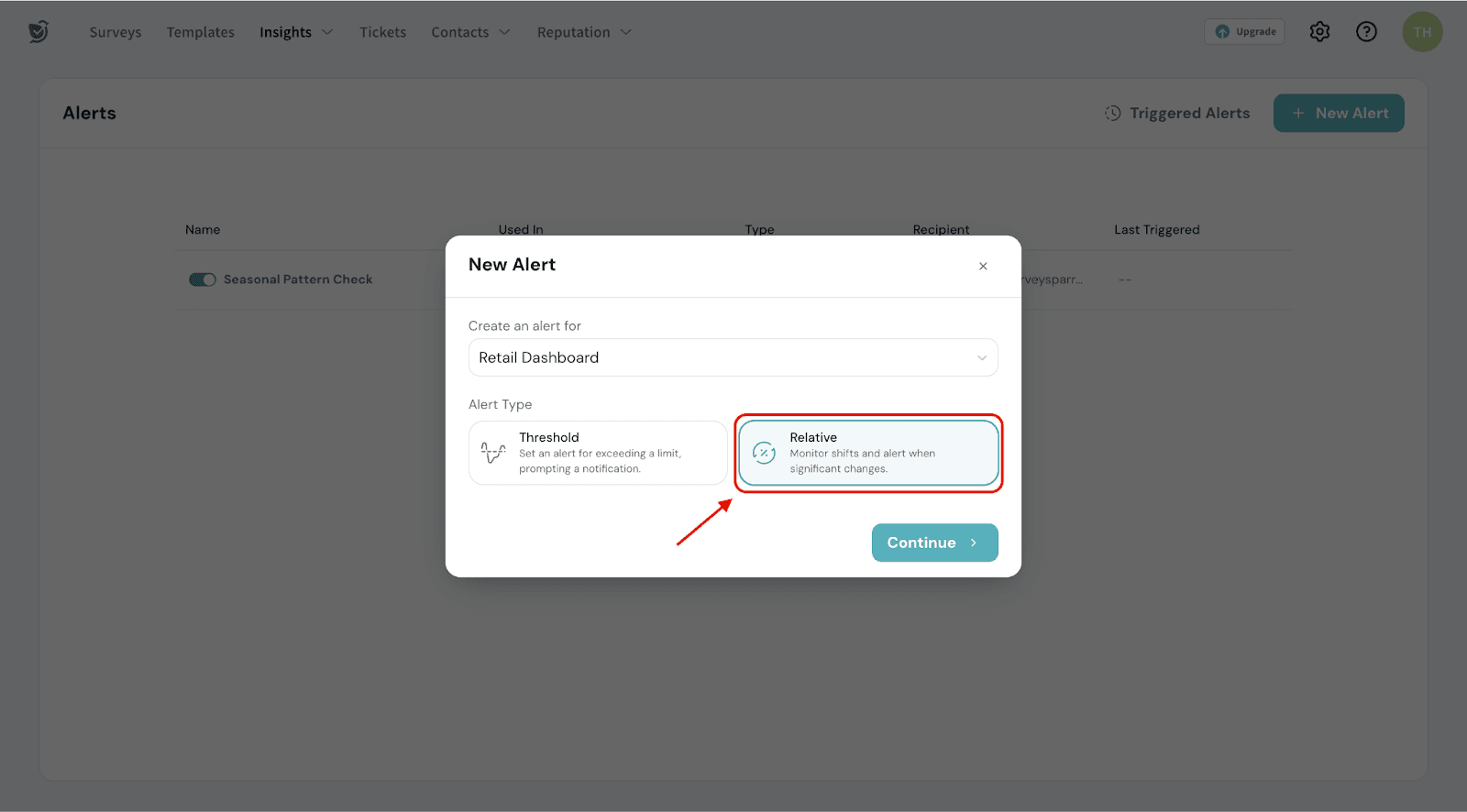The height and width of the screenshot is (812, 1467).
Task: Click the Upgrade arrow icon
Action: tap(1222, 32)
